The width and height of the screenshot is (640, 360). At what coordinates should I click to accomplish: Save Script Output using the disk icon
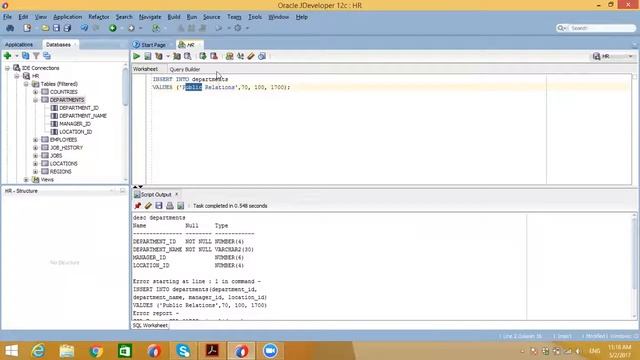[x=159, y=206]
